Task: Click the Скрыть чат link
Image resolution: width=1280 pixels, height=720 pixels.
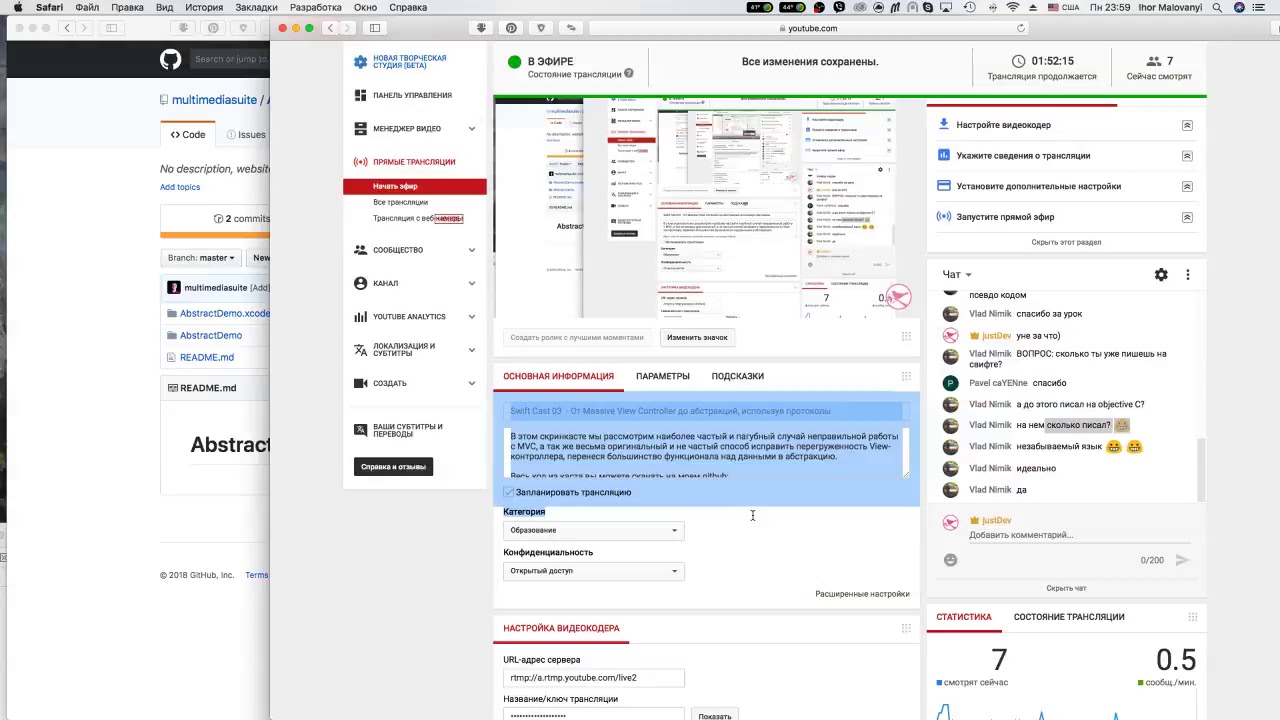Action: (x=1066, y=588)
